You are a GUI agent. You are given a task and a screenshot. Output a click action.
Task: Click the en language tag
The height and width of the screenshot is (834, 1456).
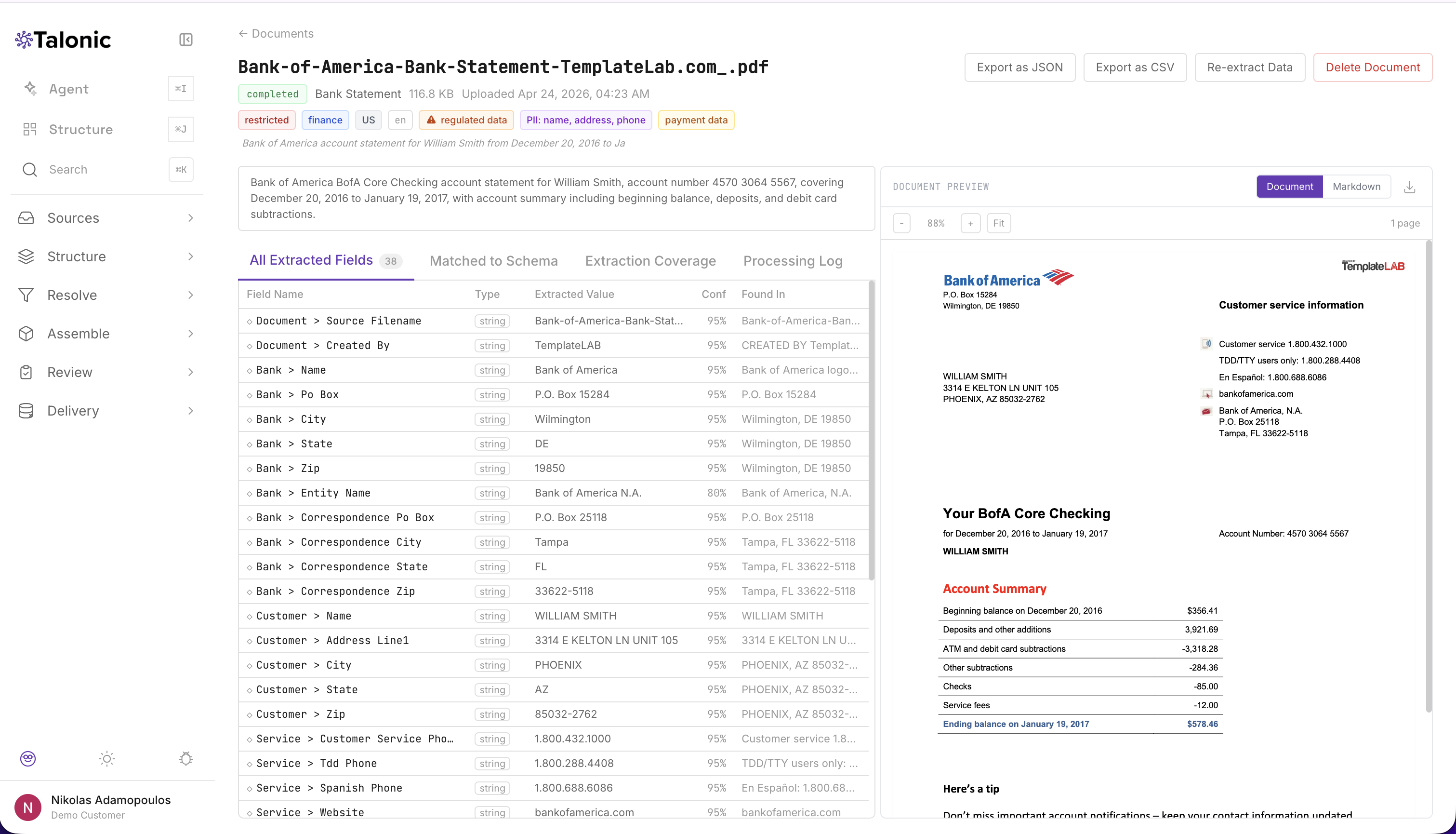[400, 120]
